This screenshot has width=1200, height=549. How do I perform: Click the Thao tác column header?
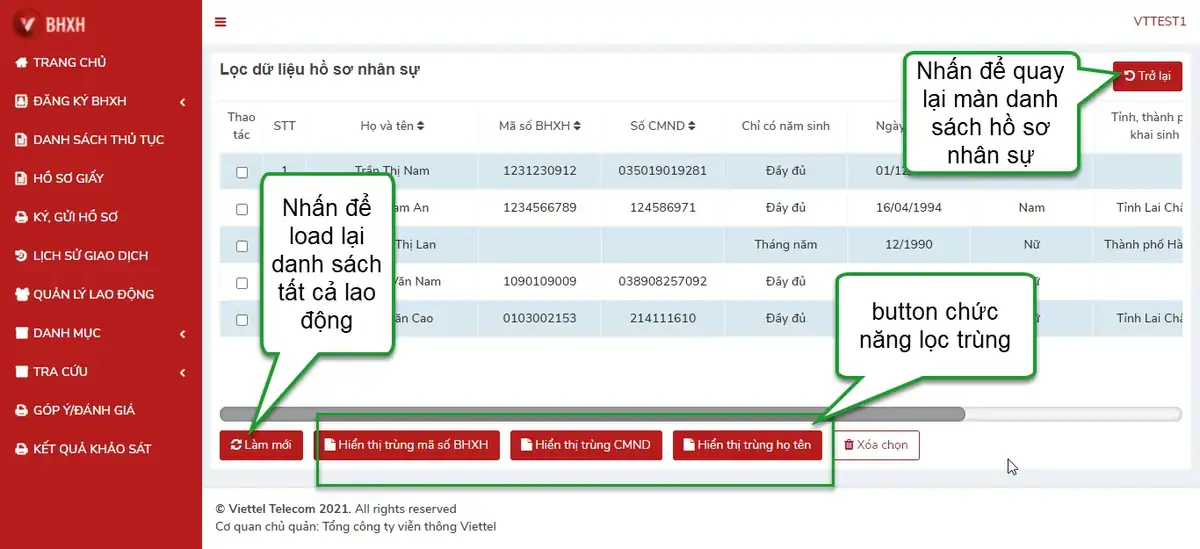coord(242,126)
